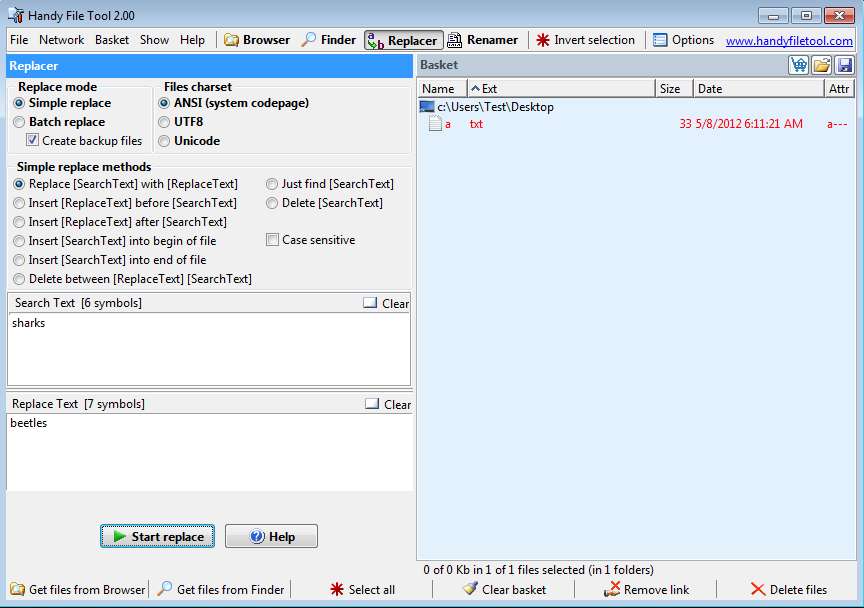
Task: Click the Help button beside Start replace
Action: click(x=271, y=536)
